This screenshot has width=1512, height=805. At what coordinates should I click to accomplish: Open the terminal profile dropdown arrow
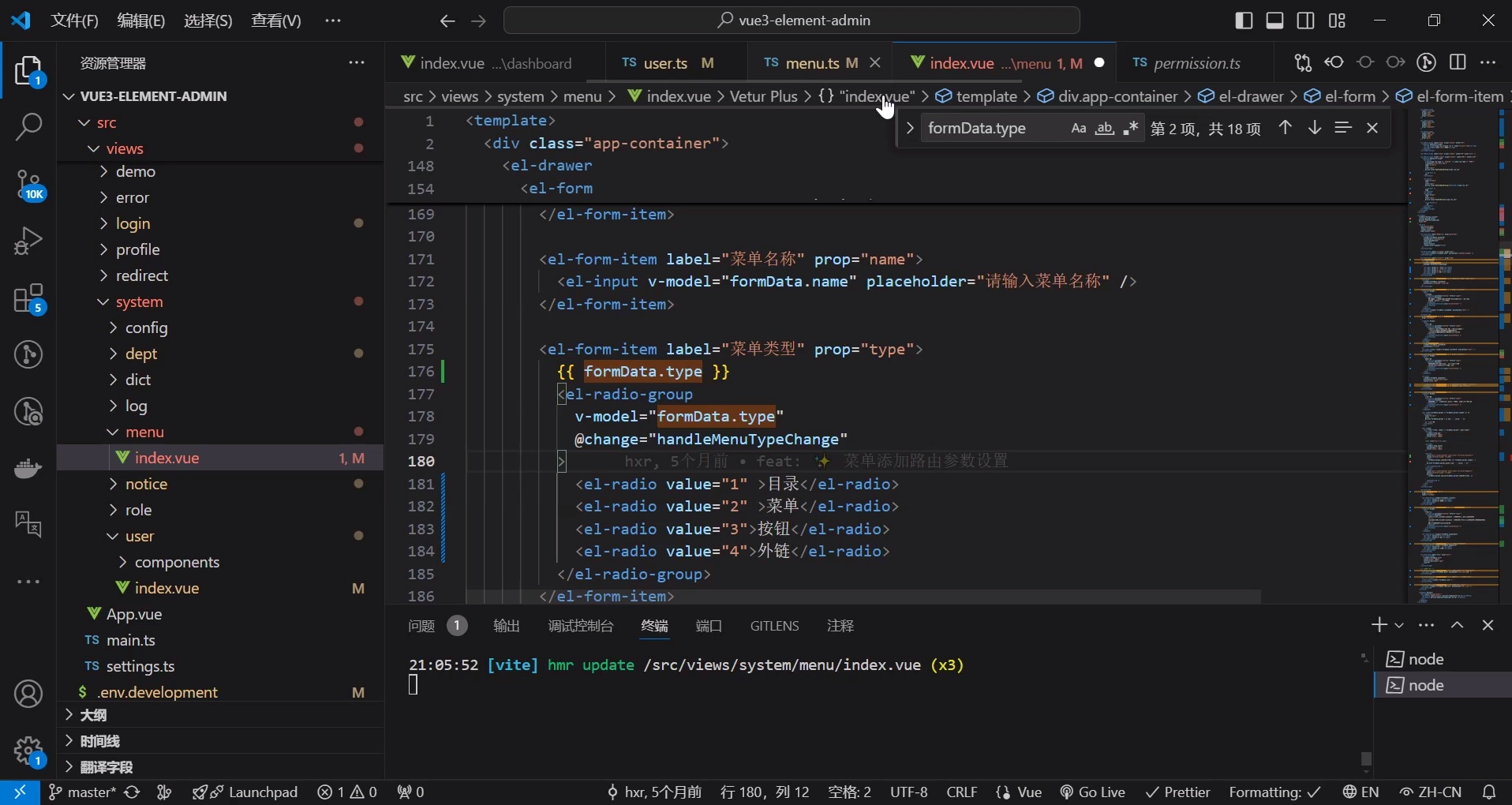point(1398,625)
